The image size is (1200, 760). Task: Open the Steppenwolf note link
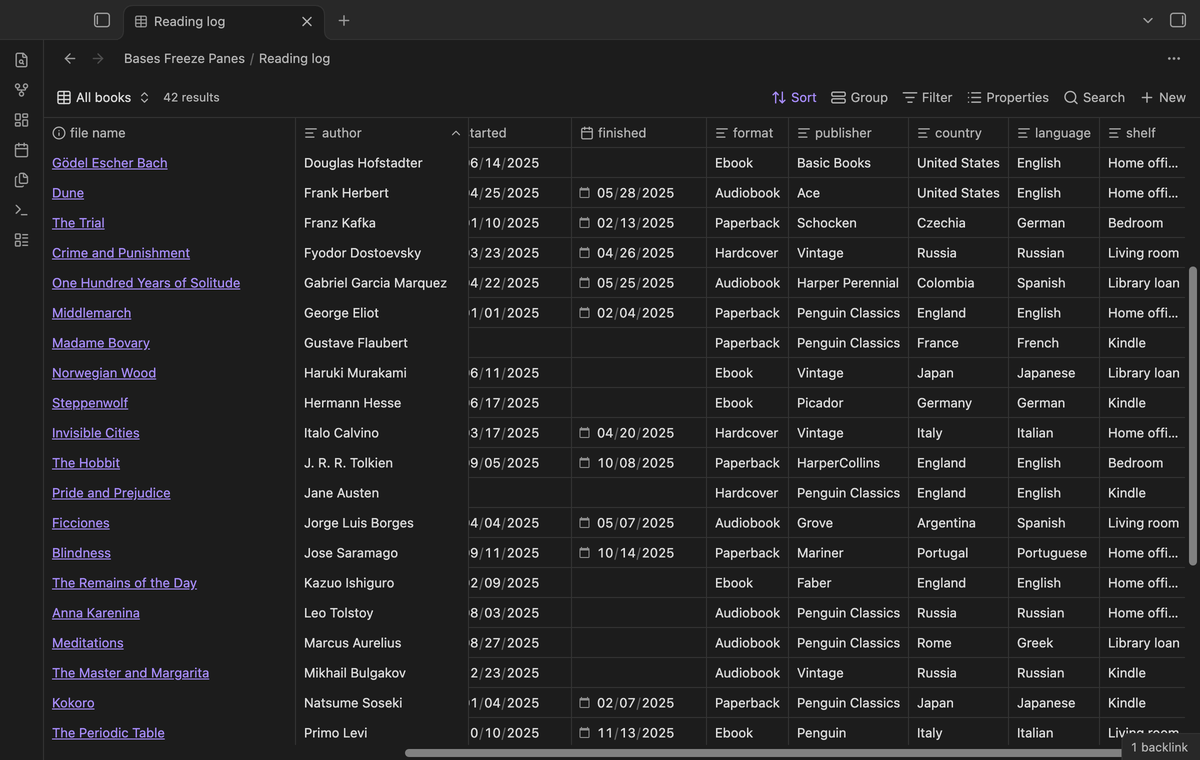[90, 403]
